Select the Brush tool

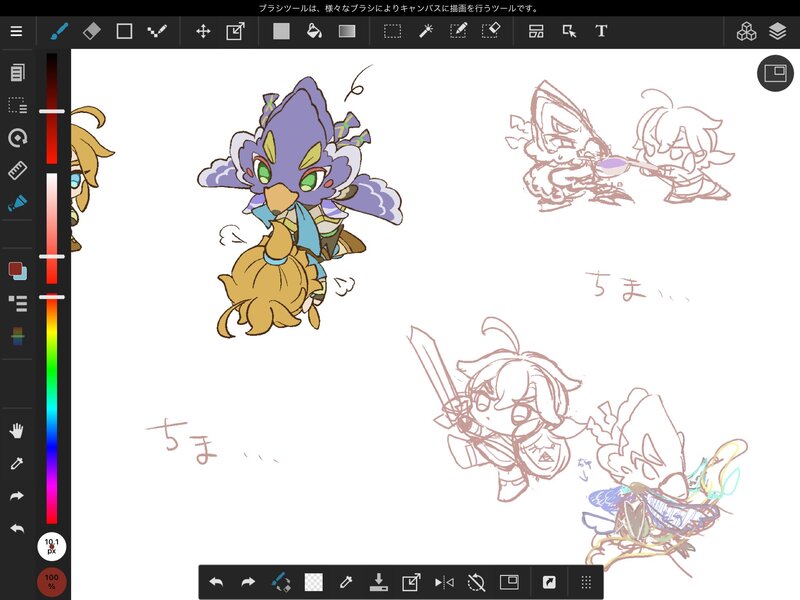(x=59, y=31)
